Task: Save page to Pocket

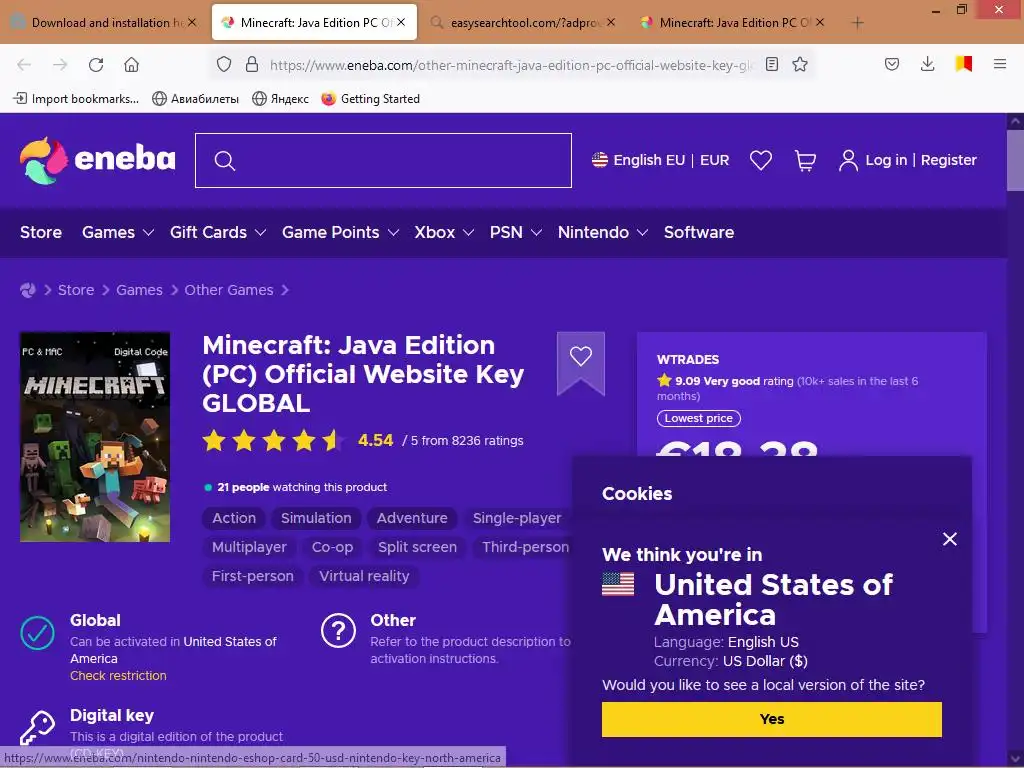Action: pyautogui.click(x=892, y=64)
